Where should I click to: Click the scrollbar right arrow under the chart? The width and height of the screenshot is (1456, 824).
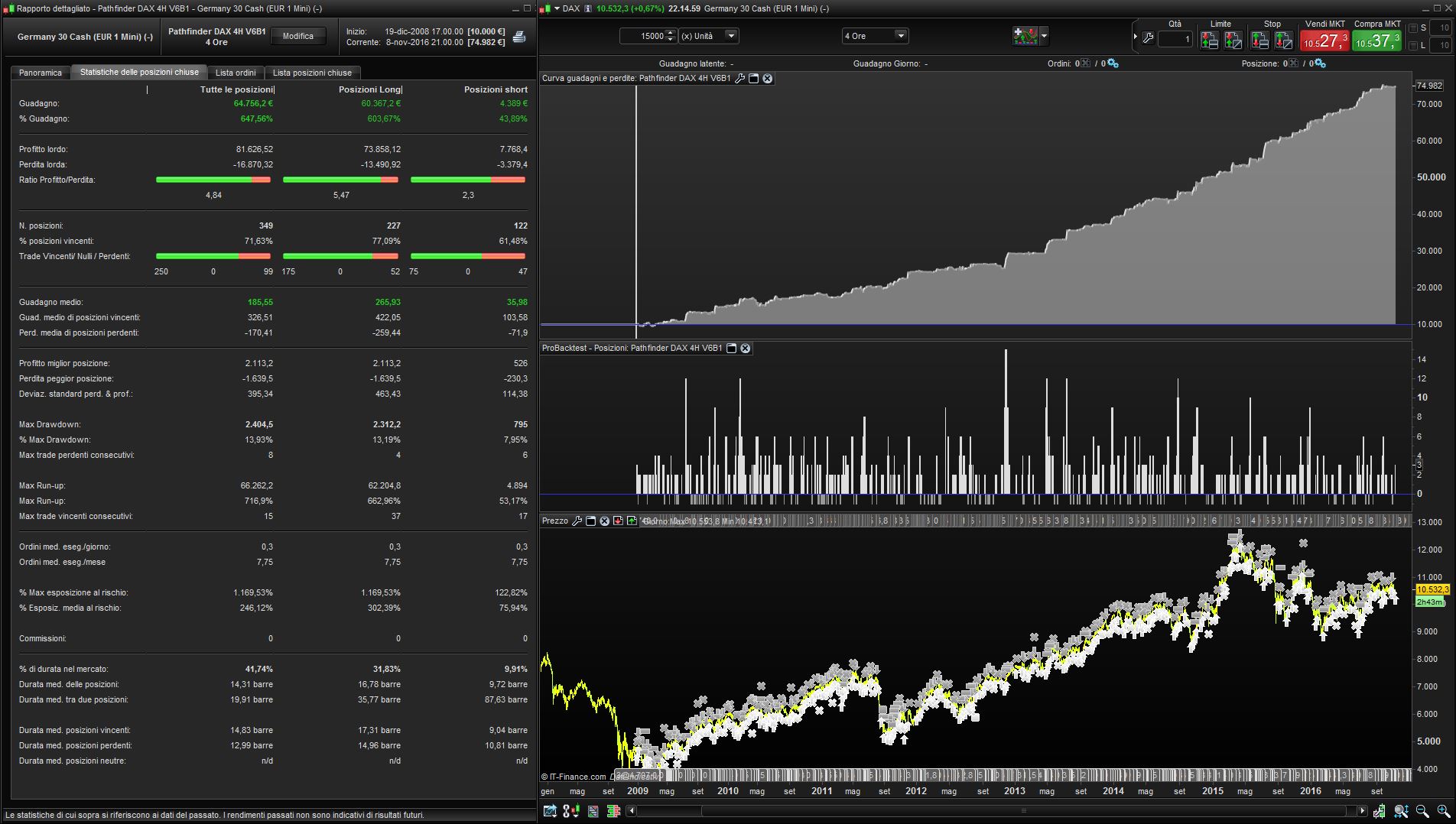[1362, 811]
